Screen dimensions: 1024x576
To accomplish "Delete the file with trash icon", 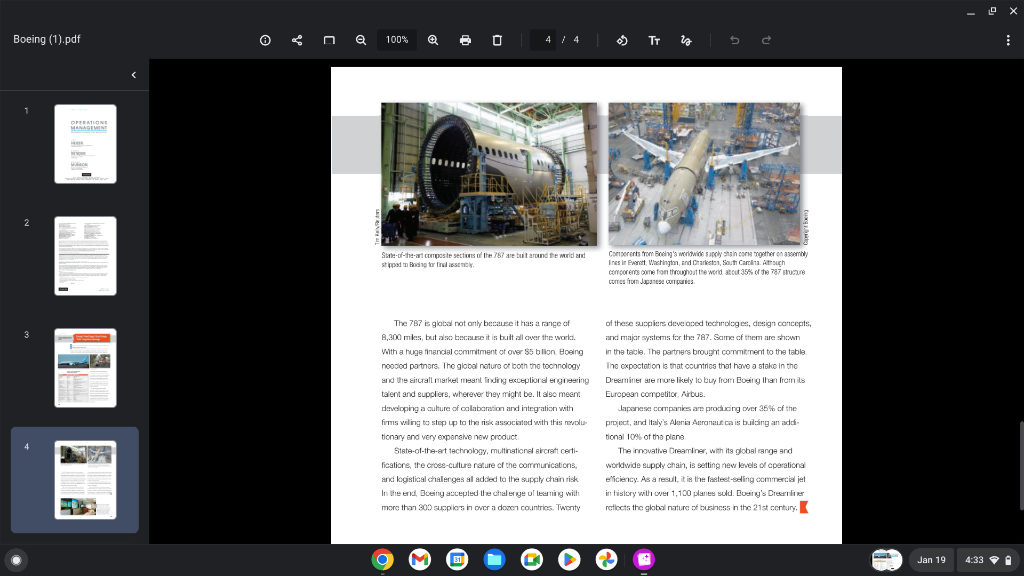I will click(497, 40).
